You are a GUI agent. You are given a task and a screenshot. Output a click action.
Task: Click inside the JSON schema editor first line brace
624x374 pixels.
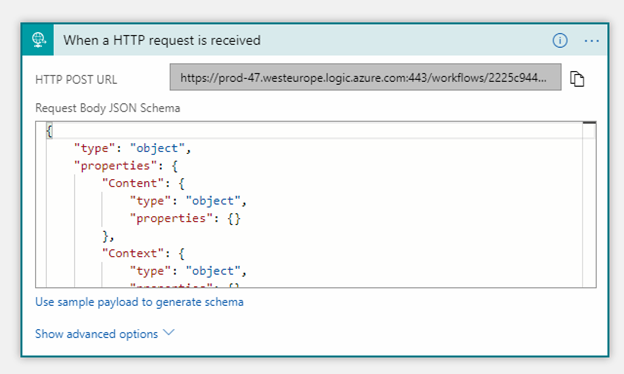(x=49, y=131)
